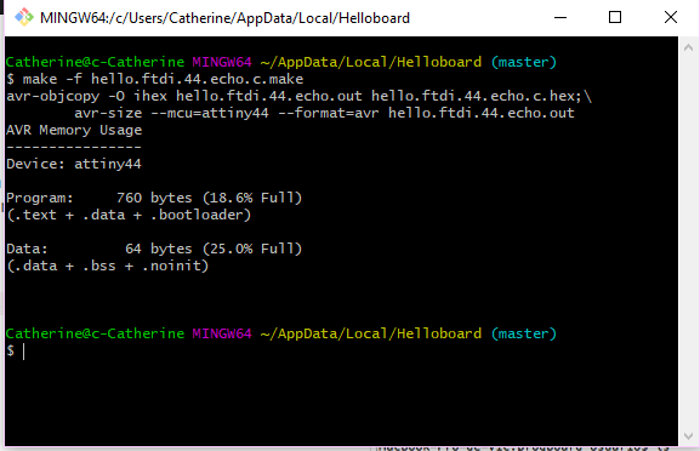Click the 'Program: 760 bytes (18.6% Full)' line

click(x=154, y=198)
